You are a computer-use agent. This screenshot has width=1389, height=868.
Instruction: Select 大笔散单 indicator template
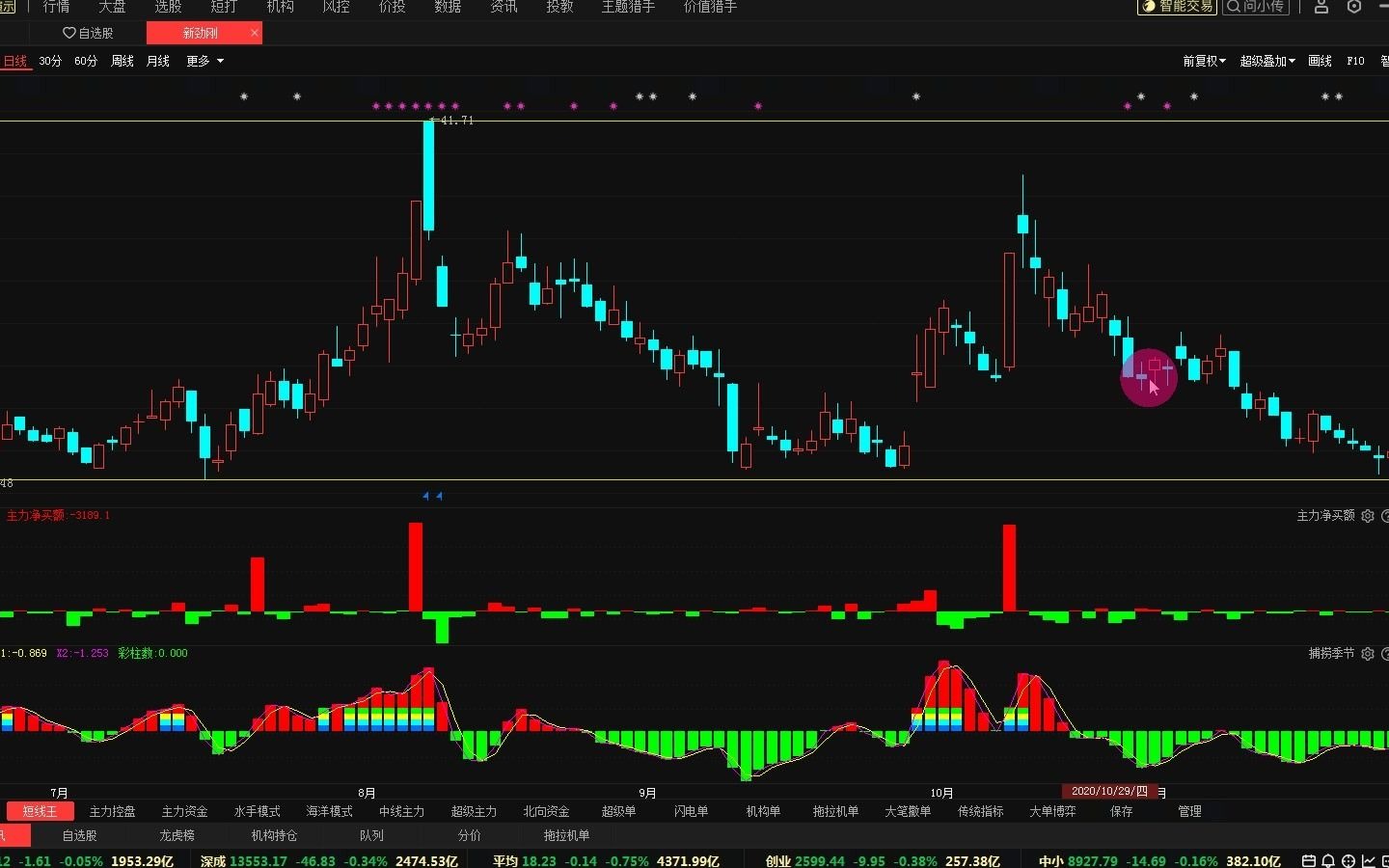pyautogui.click(x=908, y=811)
